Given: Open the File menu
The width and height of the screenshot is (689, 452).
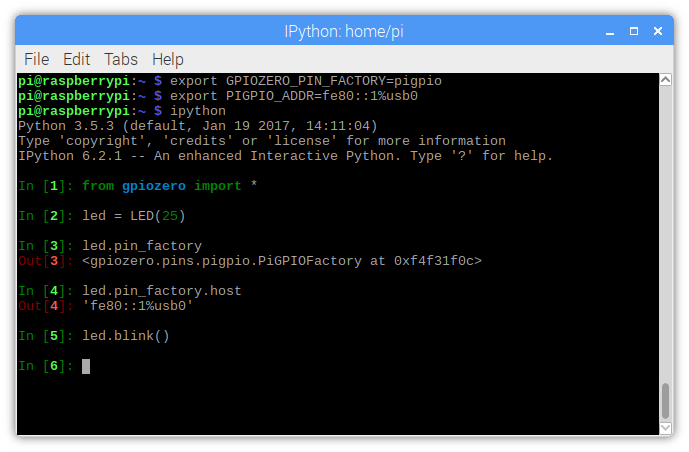Looking at the screenshot, I should coord(36,59).
